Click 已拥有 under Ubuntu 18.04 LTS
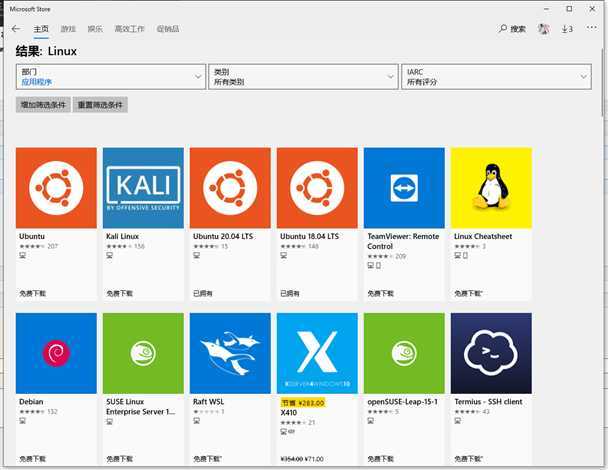Viewport: 608px width, 470px height. 290,294
